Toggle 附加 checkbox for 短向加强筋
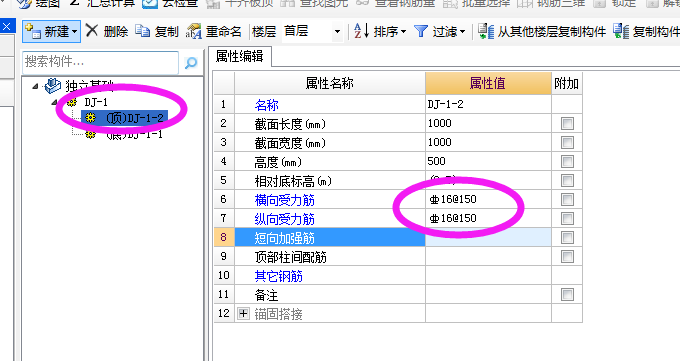 click(567, 238)
